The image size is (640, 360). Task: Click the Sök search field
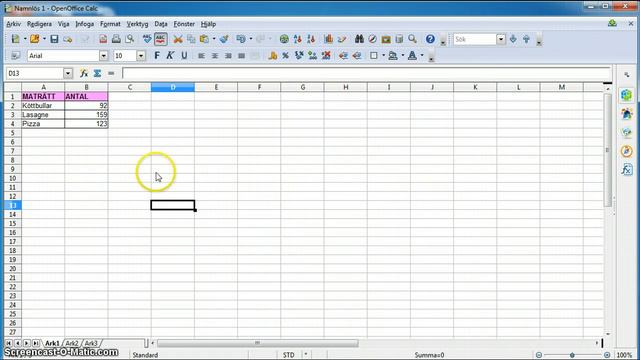(x=475, y=39)
